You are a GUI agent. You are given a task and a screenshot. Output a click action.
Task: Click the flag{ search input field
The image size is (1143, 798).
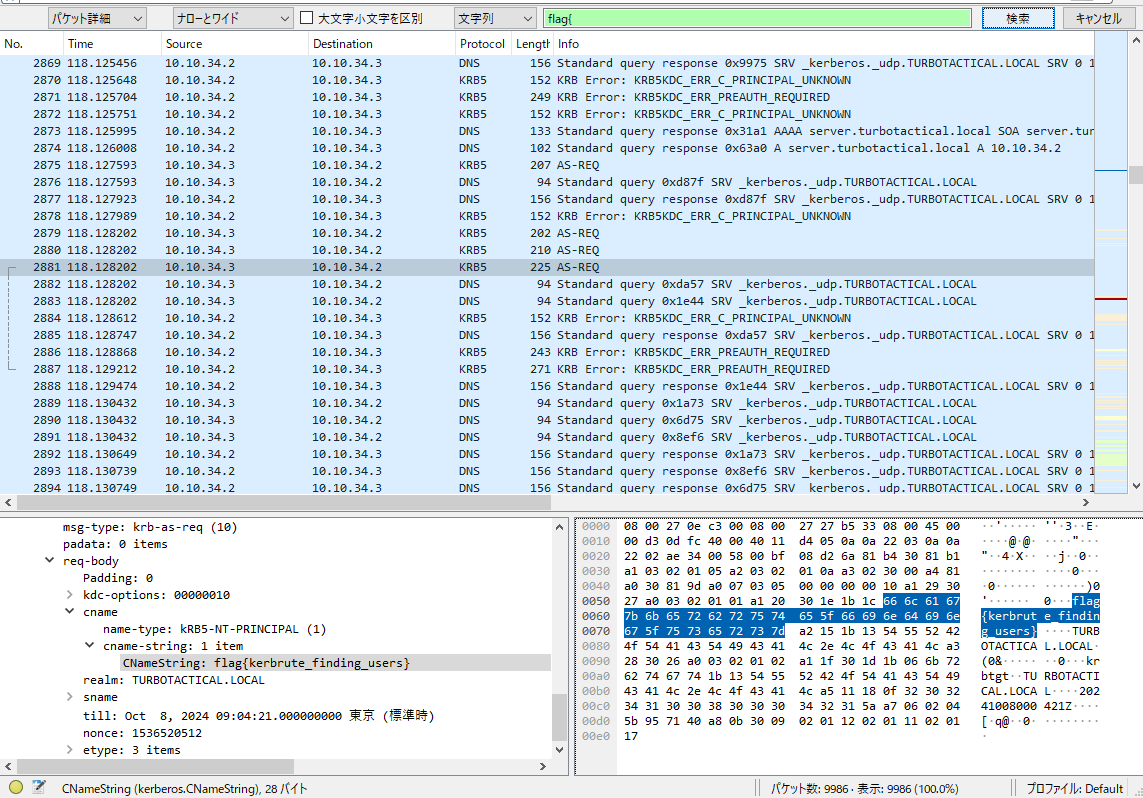click(757, 18)
